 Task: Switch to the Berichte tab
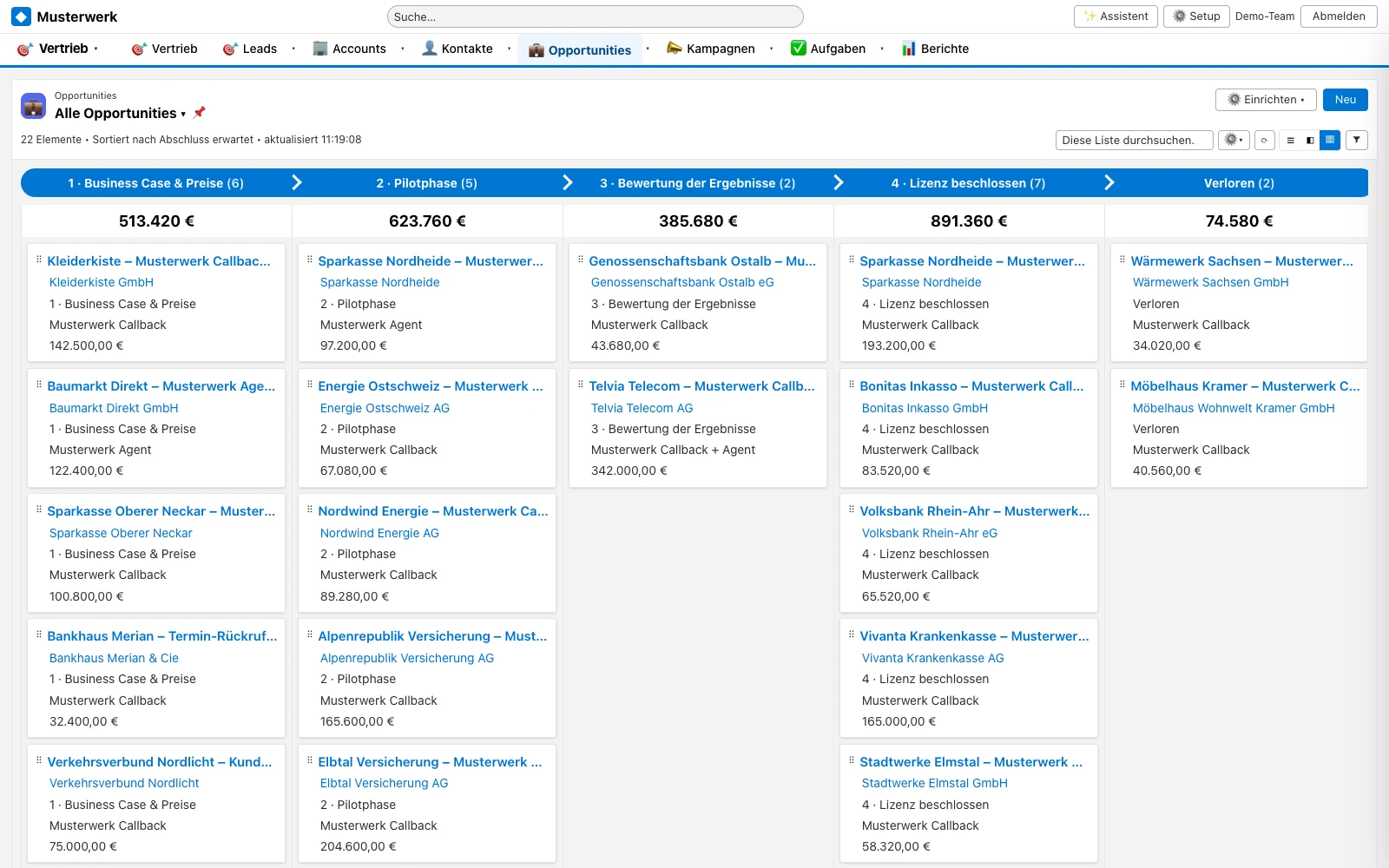[935, 49]
